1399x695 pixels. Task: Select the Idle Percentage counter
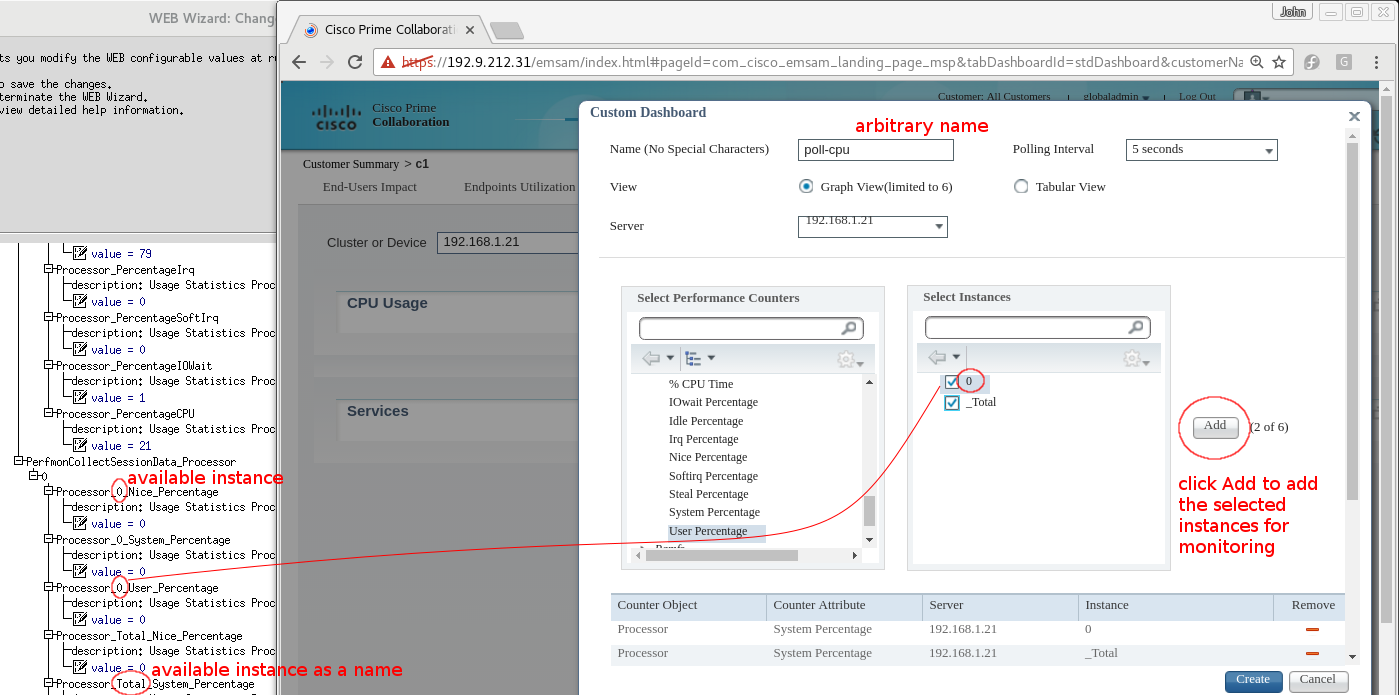click(x=706, y=421)
